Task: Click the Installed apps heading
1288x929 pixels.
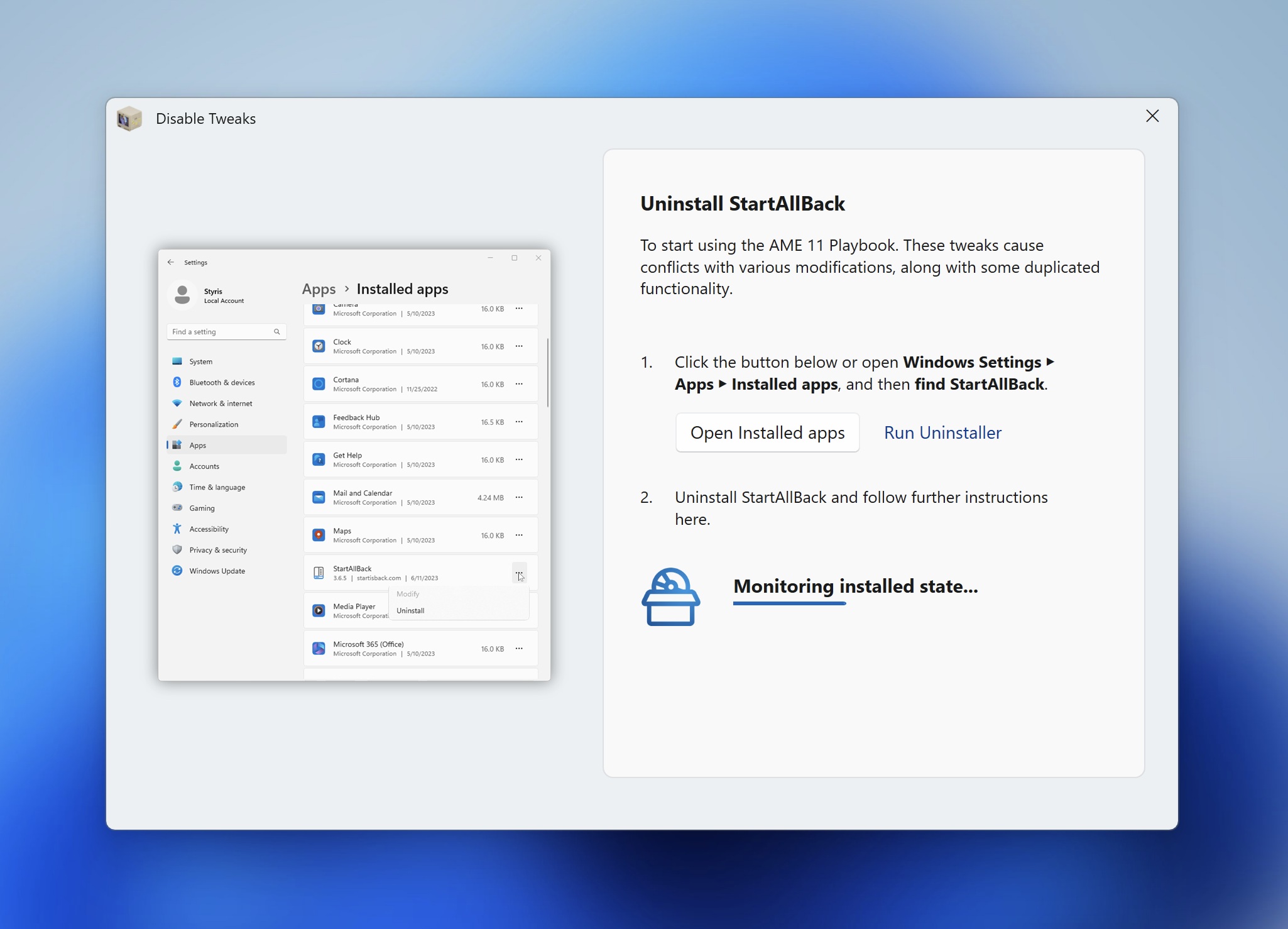Action: point(402,289)
